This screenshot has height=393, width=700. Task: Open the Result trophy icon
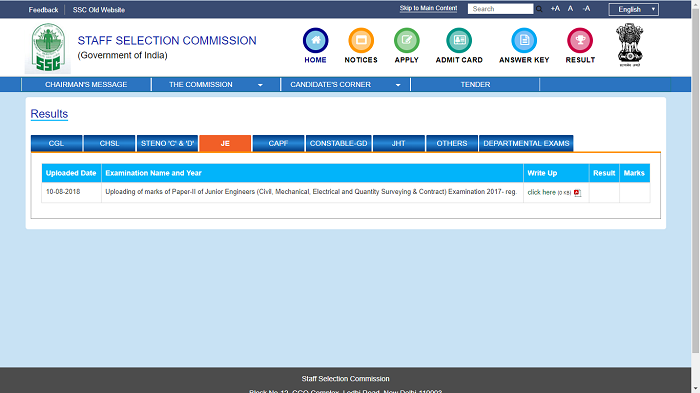coord(580,41)
